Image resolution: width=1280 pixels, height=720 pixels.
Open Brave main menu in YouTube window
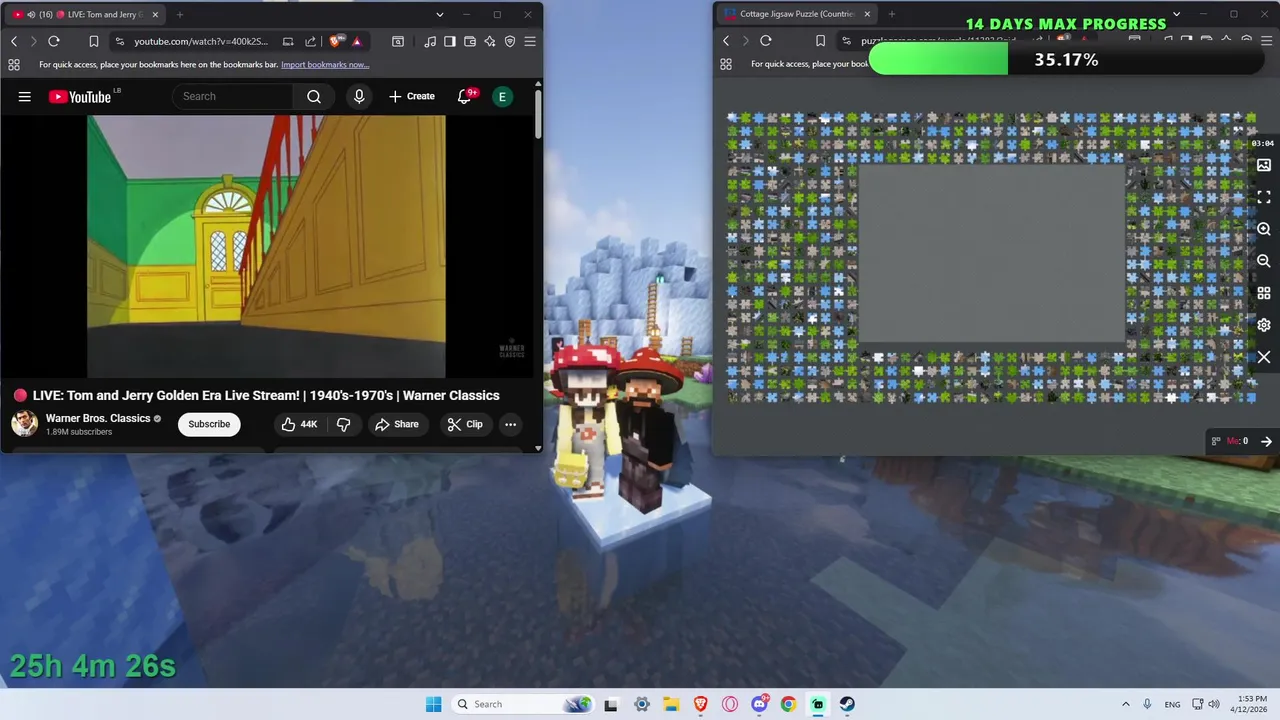(x=530, y=41)
